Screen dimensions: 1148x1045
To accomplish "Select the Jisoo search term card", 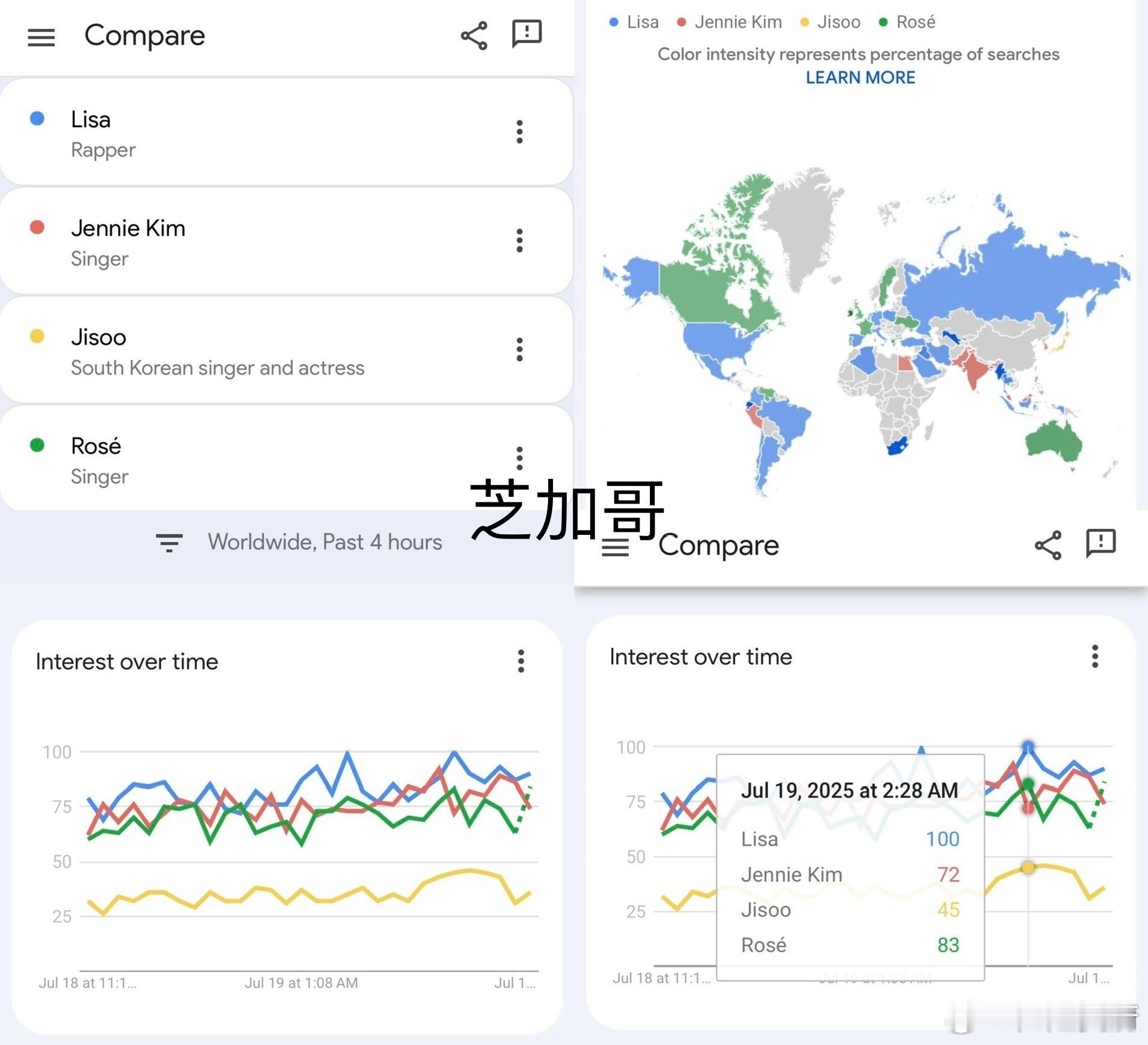I will click(241, 351).
